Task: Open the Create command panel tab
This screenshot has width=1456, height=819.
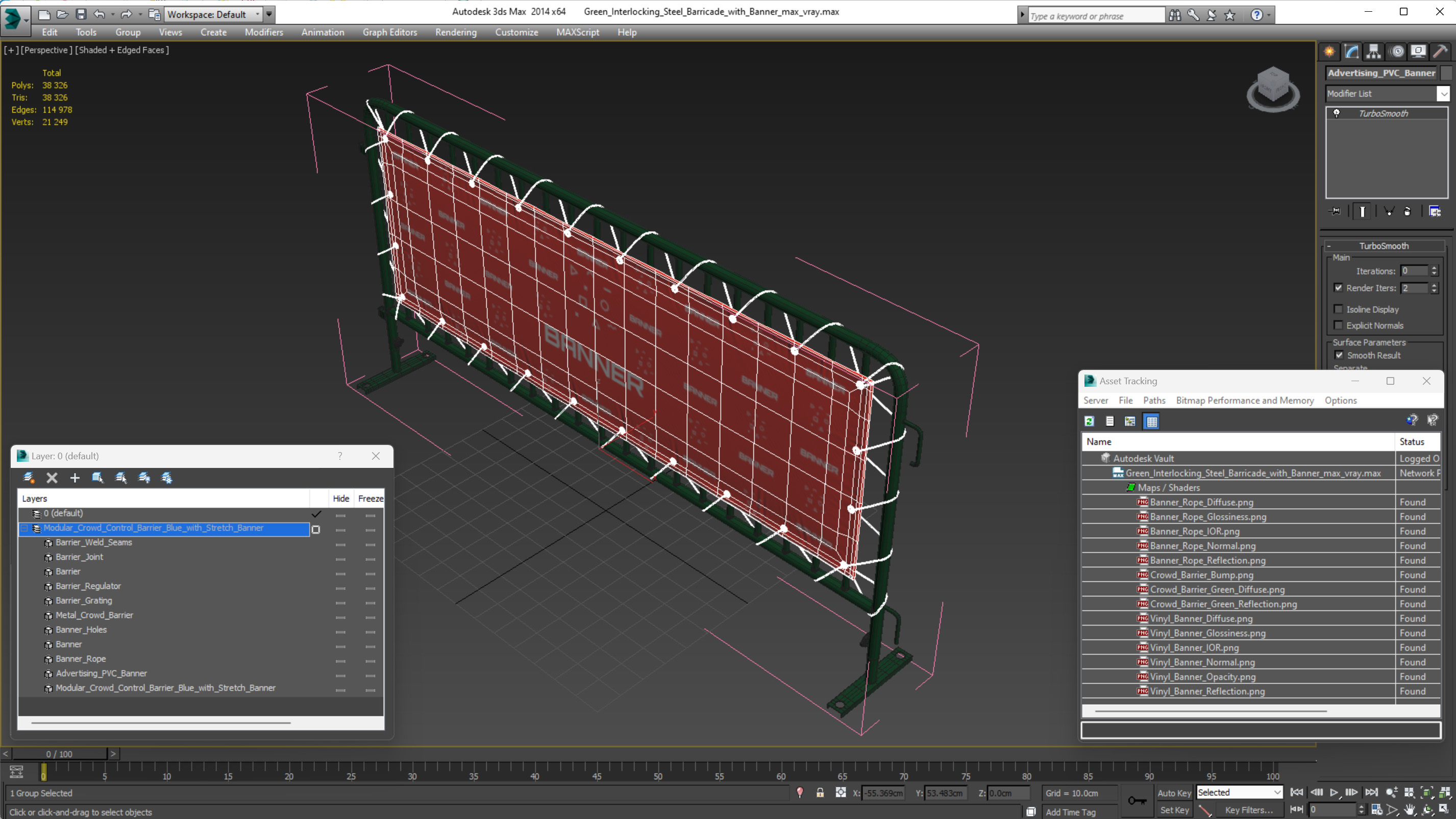Action: point(1329,52)
